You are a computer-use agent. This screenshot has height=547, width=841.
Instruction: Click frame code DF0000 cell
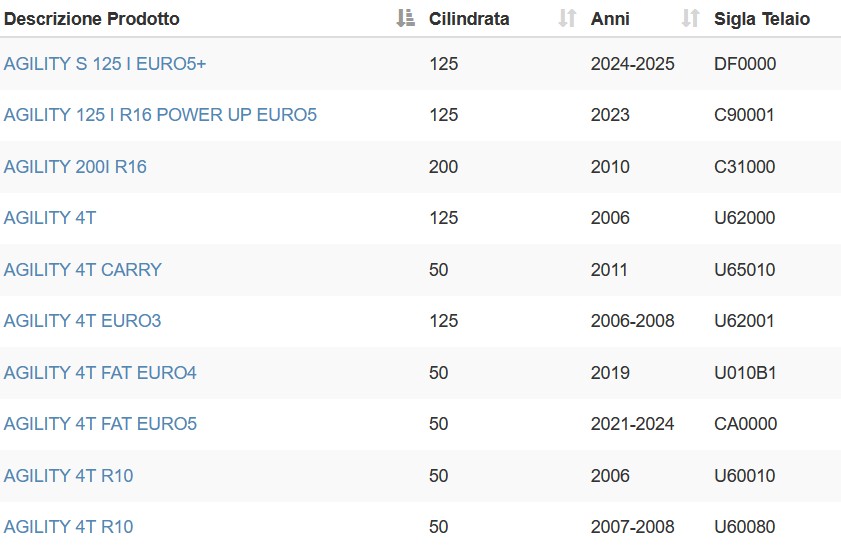coord(745,64)
